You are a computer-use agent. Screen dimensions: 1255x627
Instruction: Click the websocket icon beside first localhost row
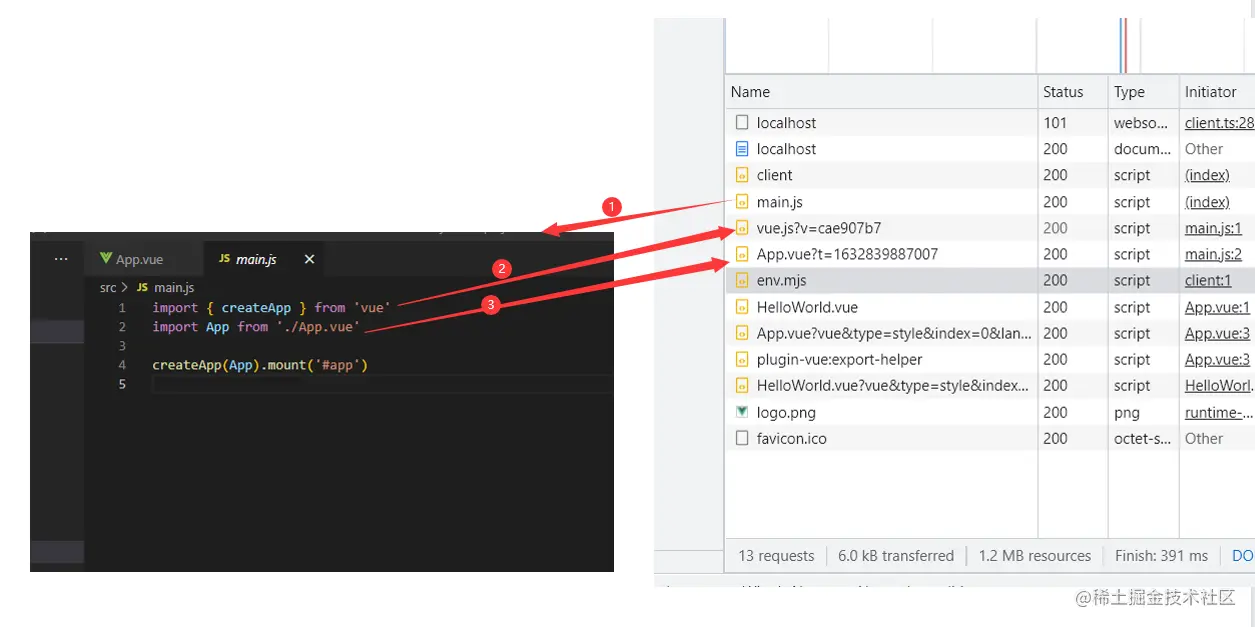tap(742, 123)
